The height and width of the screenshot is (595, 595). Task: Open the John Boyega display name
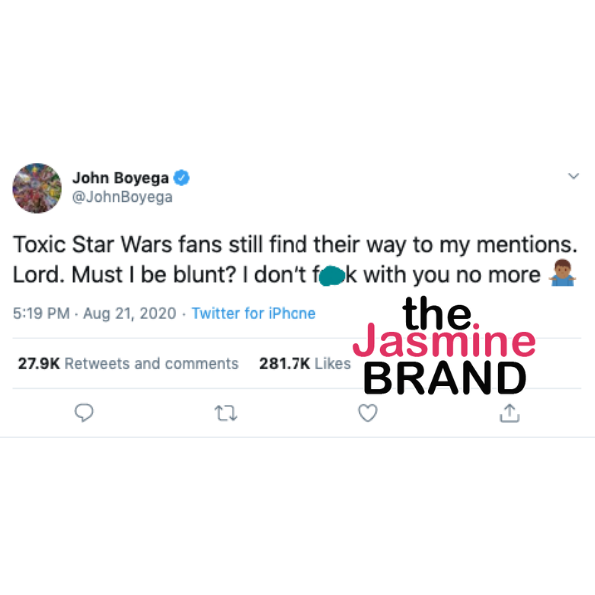(120, 178)
